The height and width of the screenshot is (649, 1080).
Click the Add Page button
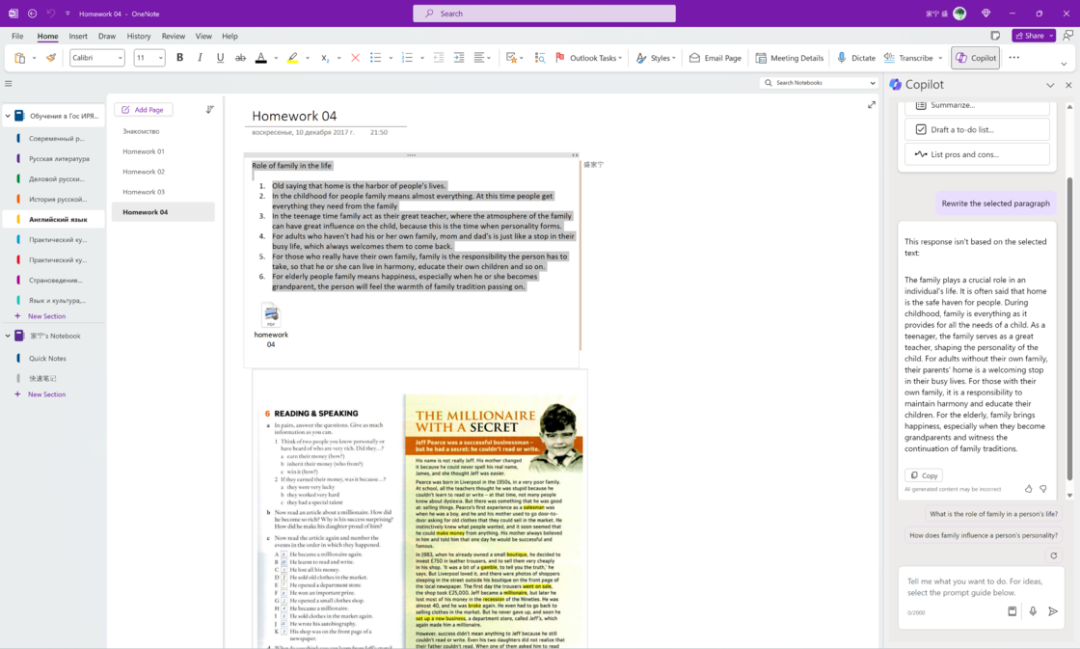143,110
